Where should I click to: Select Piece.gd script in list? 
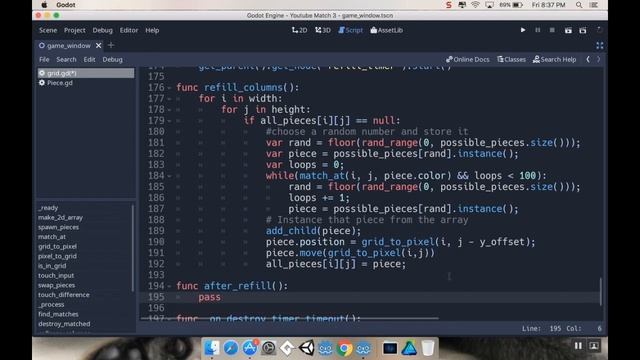[86, 83]
